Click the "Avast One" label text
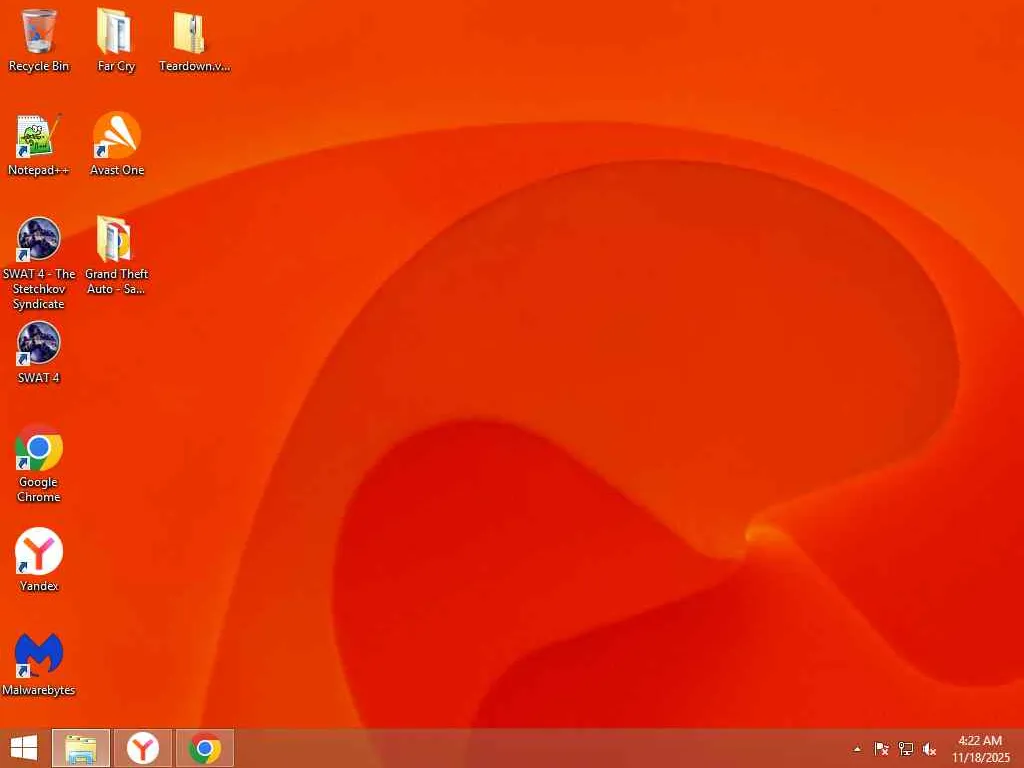Screen dimensions: 1024x768 pos(117,170)
